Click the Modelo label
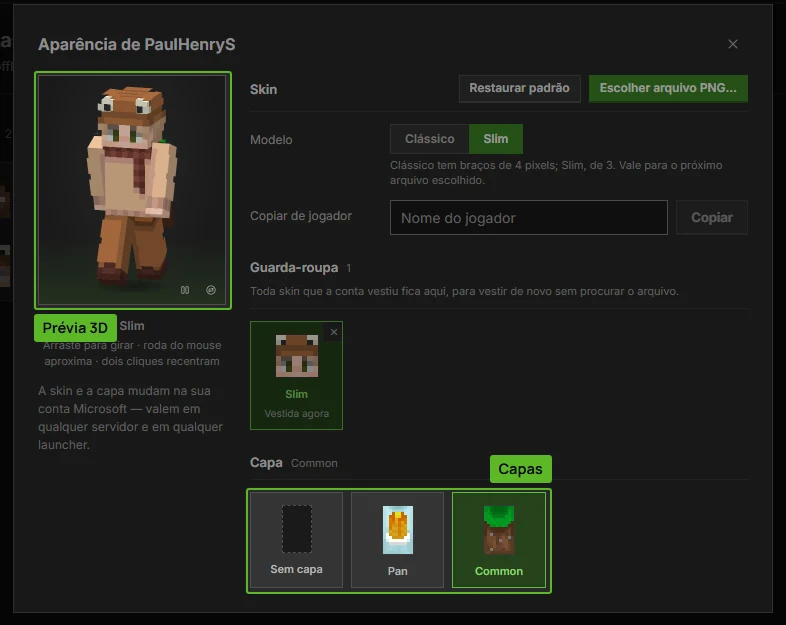786x625 pixels. point(271,140)
